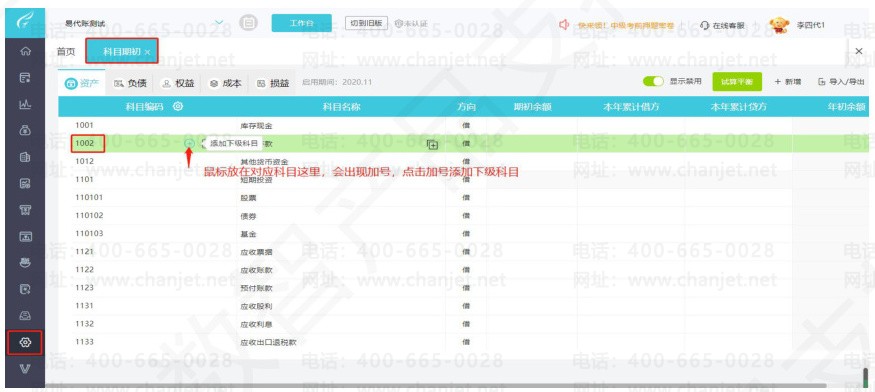Click the 新增 button
This screenshot has width=875, height=392.
787,82
